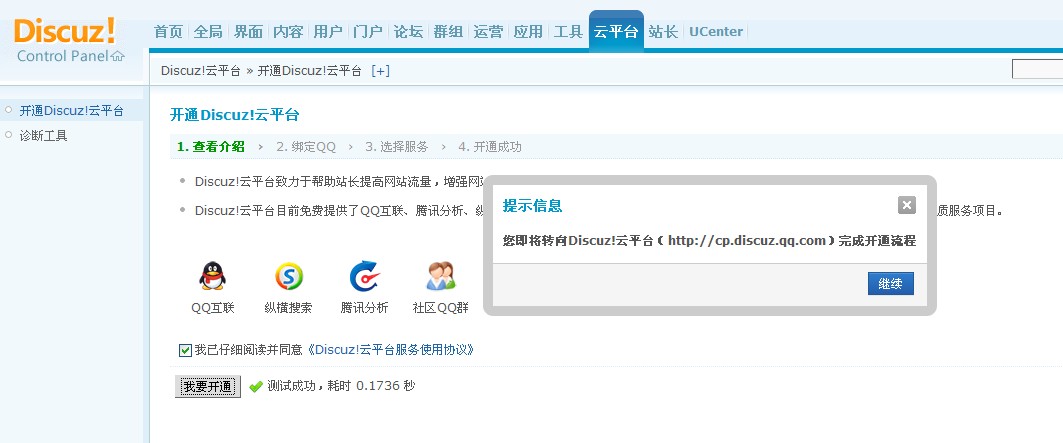The image size is (1063, 443).
Task: Open the 用户 menu tab
Action: click(328, 31)
